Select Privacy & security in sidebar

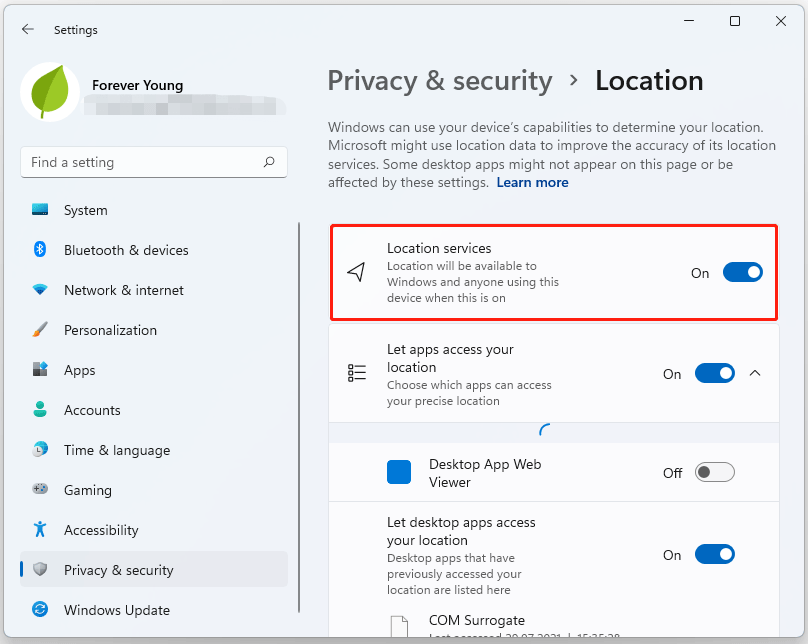(154, 569)
